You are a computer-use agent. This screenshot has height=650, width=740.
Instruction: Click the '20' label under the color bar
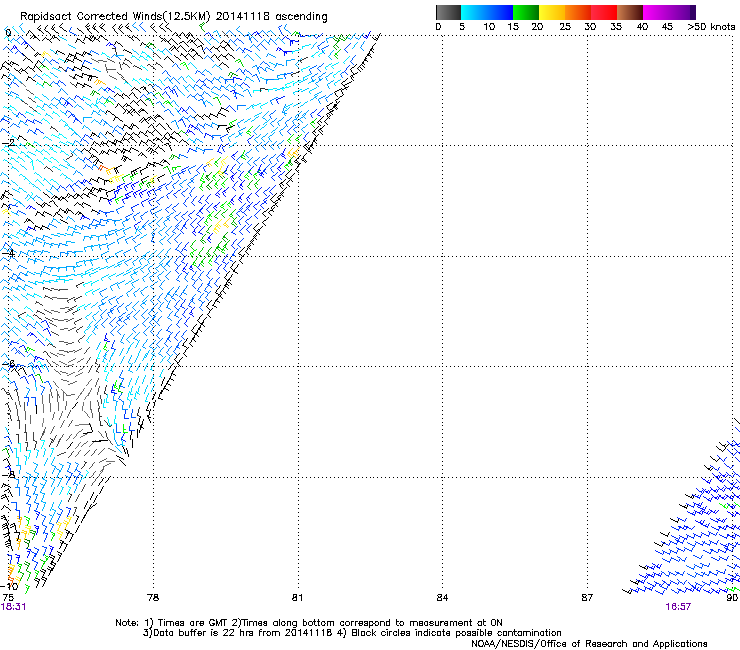[537, 27]
